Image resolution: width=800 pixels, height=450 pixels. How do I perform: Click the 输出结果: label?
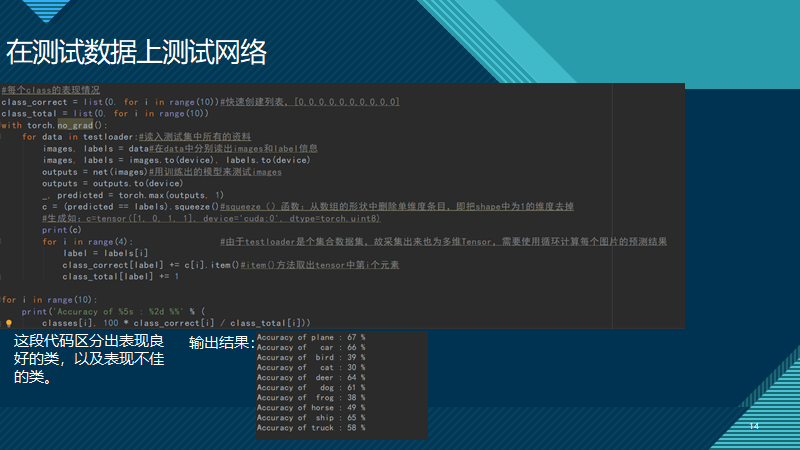click(x=221, y=342)
